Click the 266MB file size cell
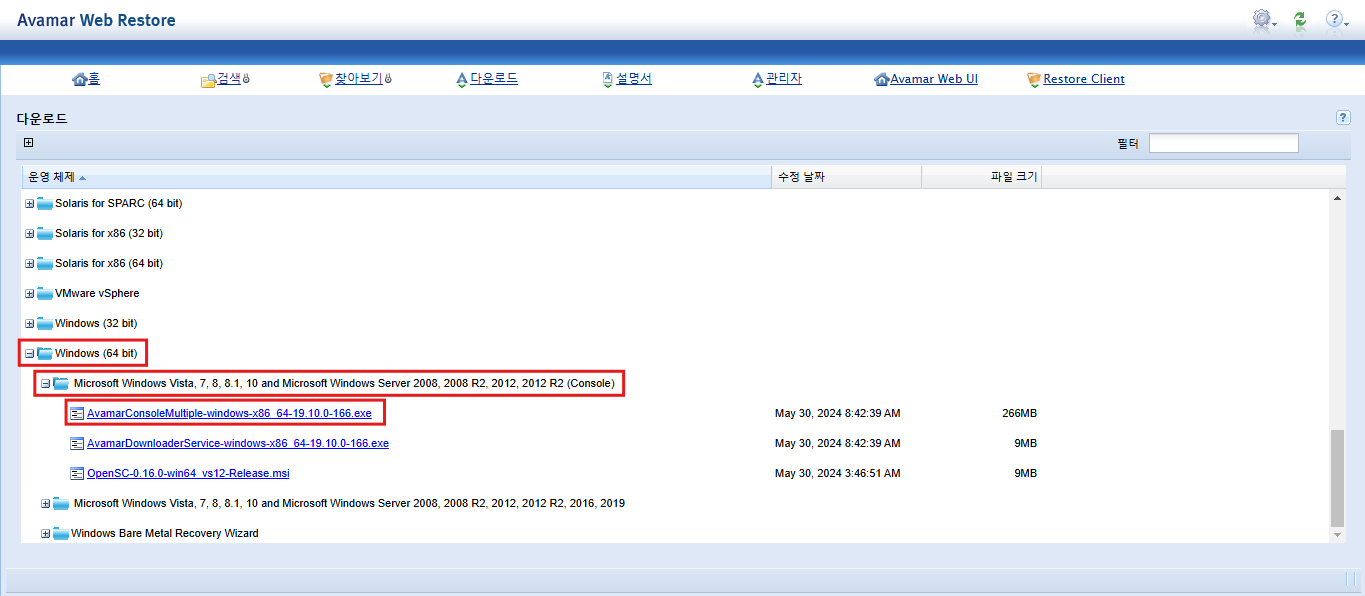1365x596 pixels. (x=1019, y=413)
